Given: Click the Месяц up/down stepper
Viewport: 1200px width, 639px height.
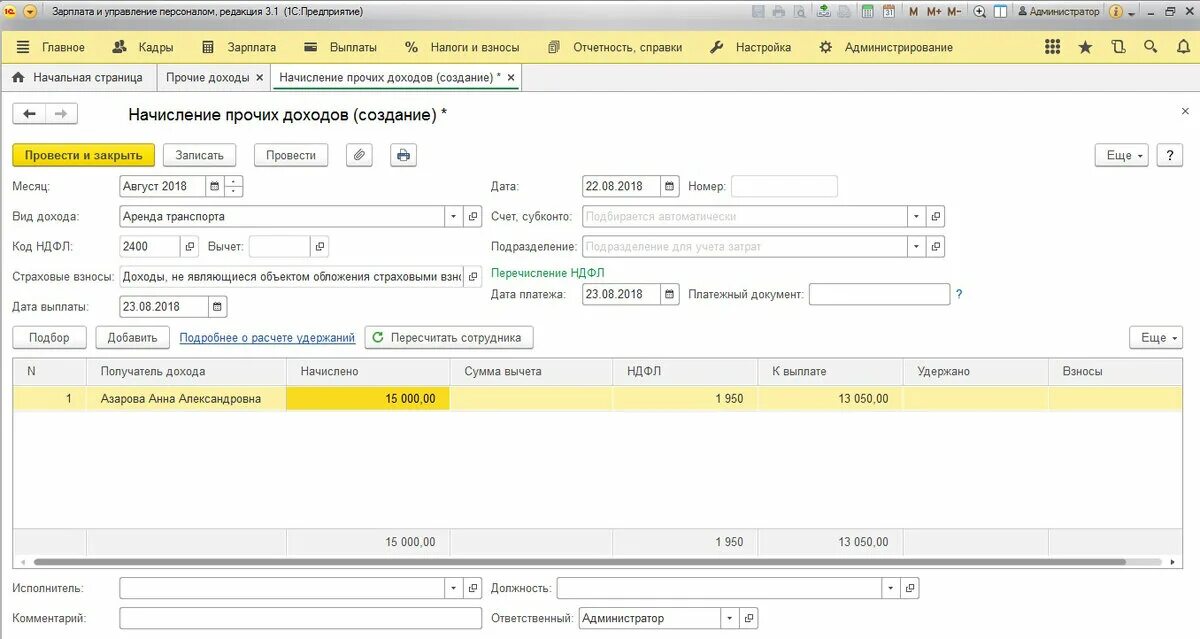Looking at the screenshot, I should (234, 186).
